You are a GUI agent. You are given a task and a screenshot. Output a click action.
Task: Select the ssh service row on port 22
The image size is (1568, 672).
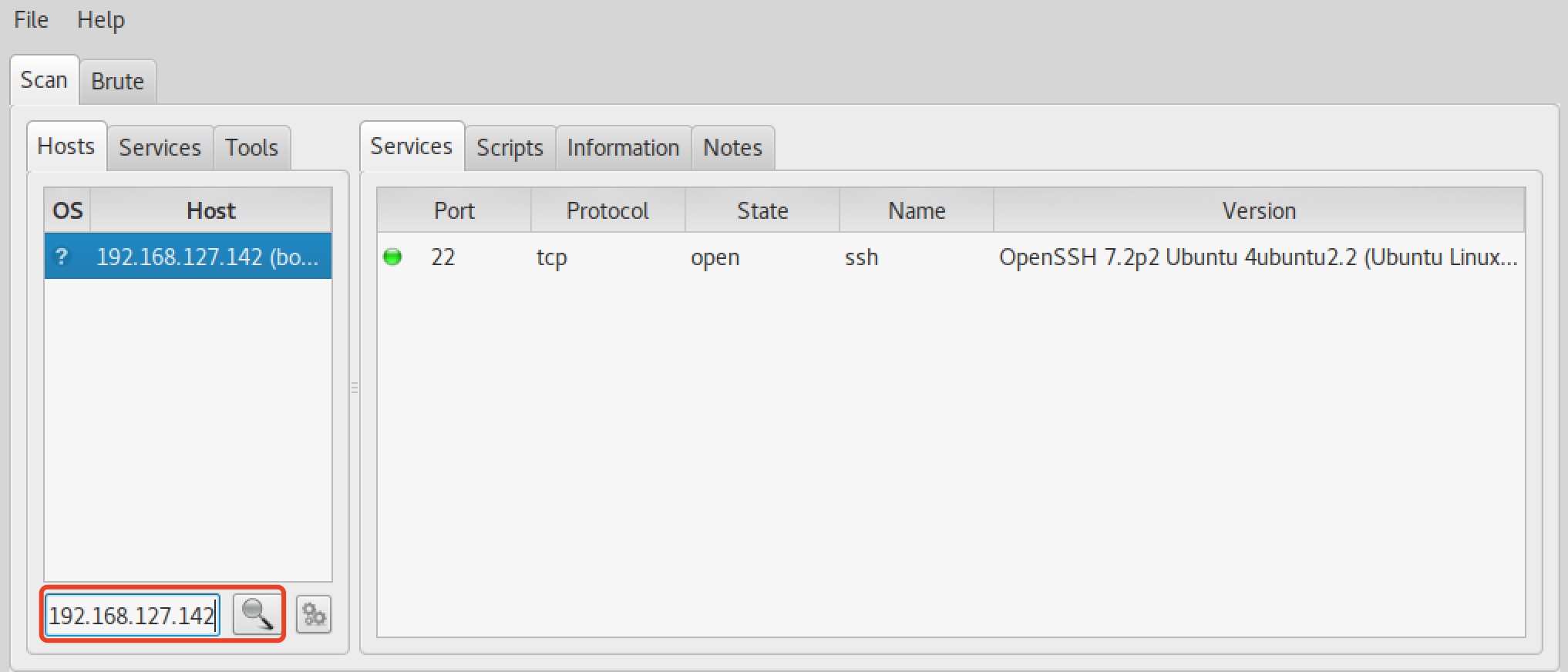coord(861,257)
